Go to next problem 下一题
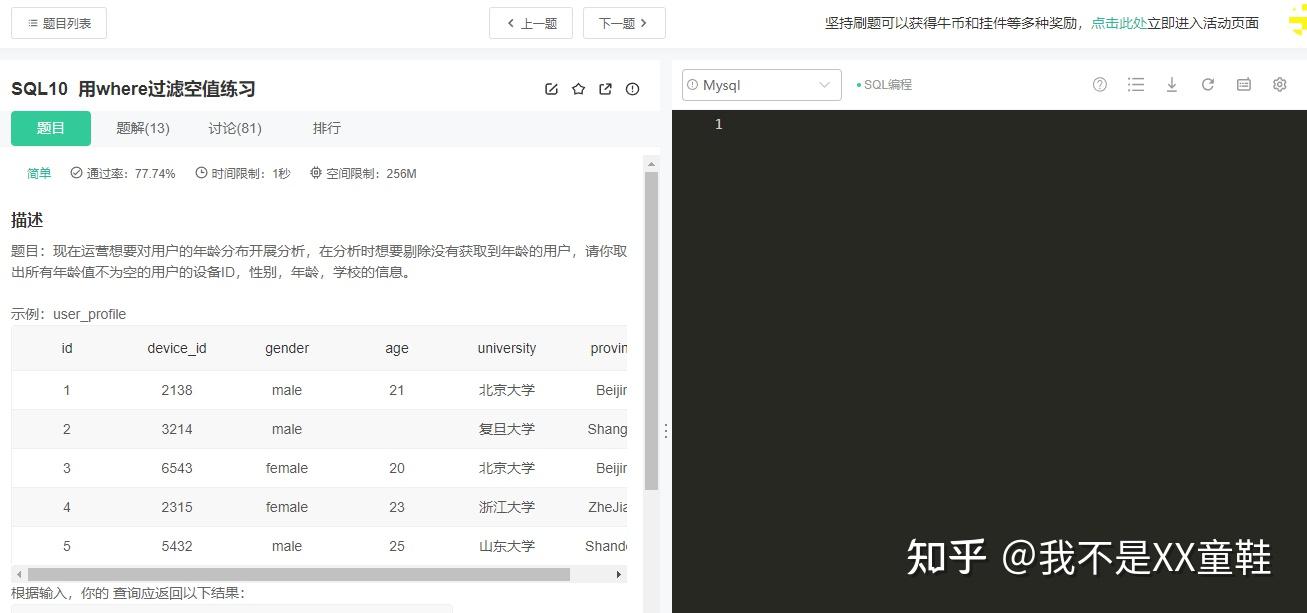The image size is (1307, 613). click(x=624, y=23)
